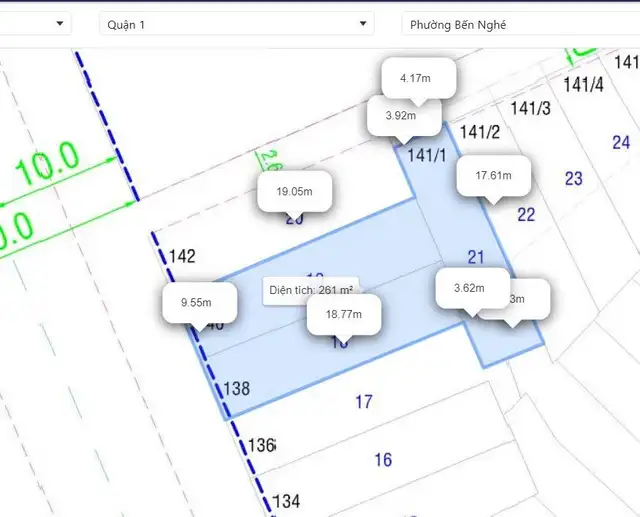Select parcel number 24 on map
This screenshot has height=517, width=640.
[621, 143]
